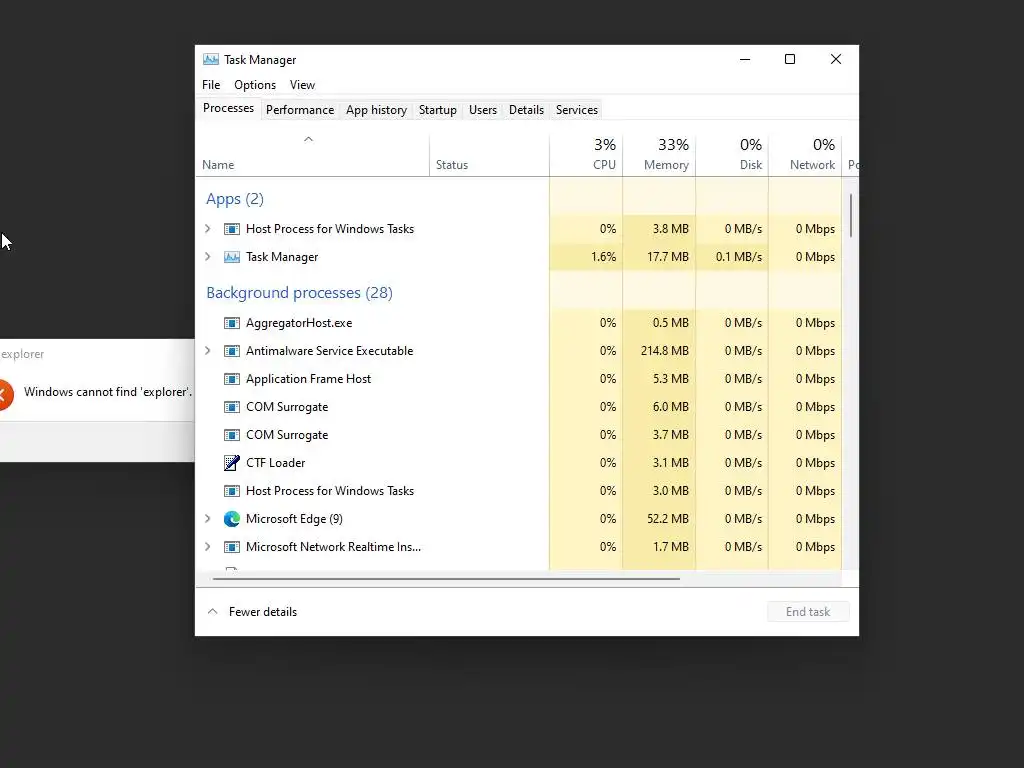The width and height of the screenshot is (1024, 768).
Task: Click the Background processes (28) heading
Action: pyautogui.click(x=300, y=293)
